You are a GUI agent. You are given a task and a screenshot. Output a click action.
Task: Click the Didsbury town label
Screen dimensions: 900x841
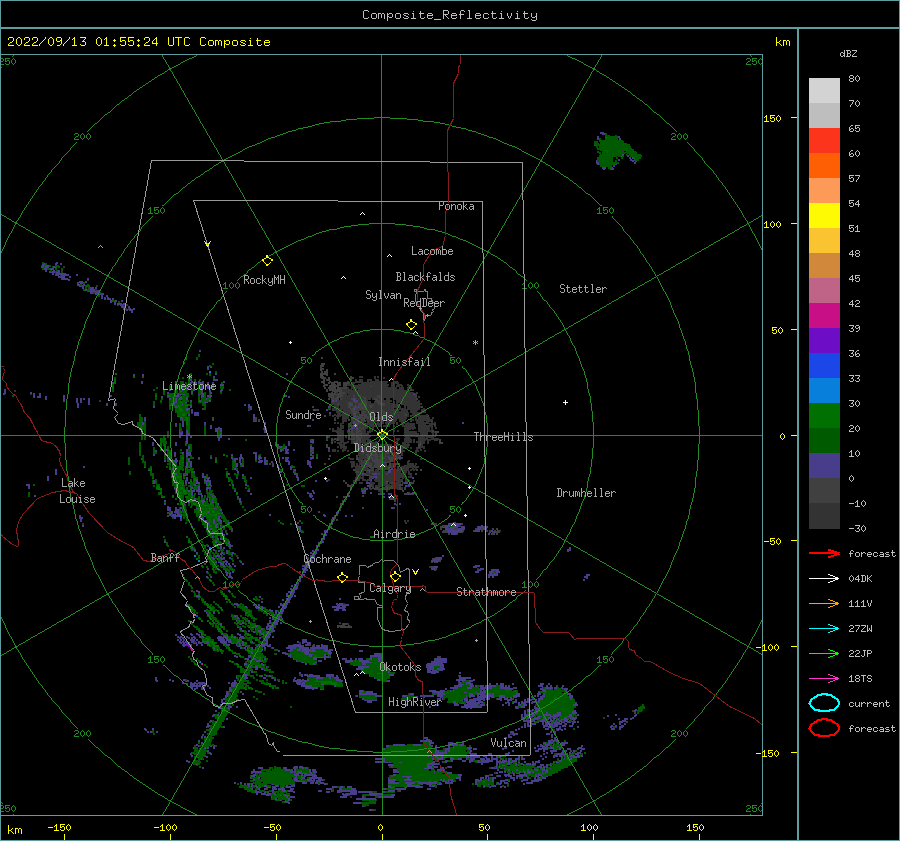point(377,448)
